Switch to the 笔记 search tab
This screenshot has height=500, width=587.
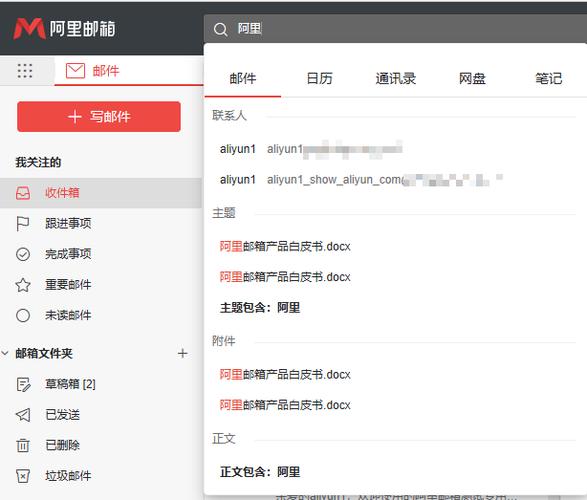click(x=548, y=79)
